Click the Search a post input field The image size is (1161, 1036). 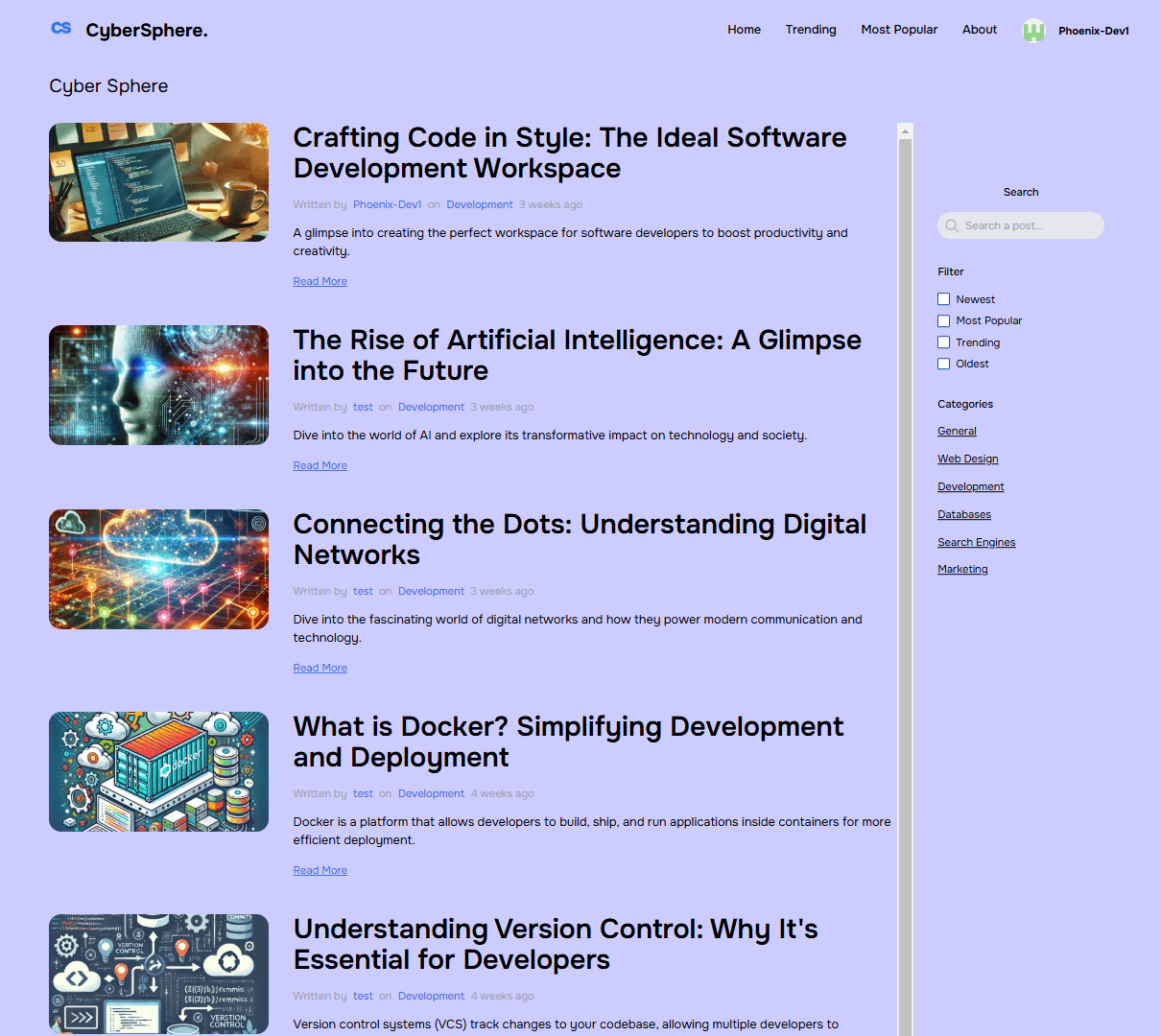tap(1020, 225)
